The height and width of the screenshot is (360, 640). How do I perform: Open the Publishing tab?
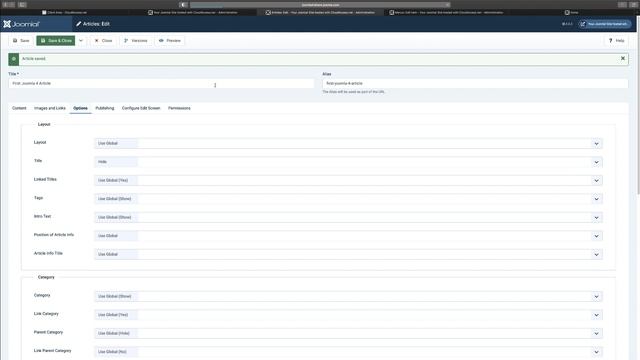(104, 108)
